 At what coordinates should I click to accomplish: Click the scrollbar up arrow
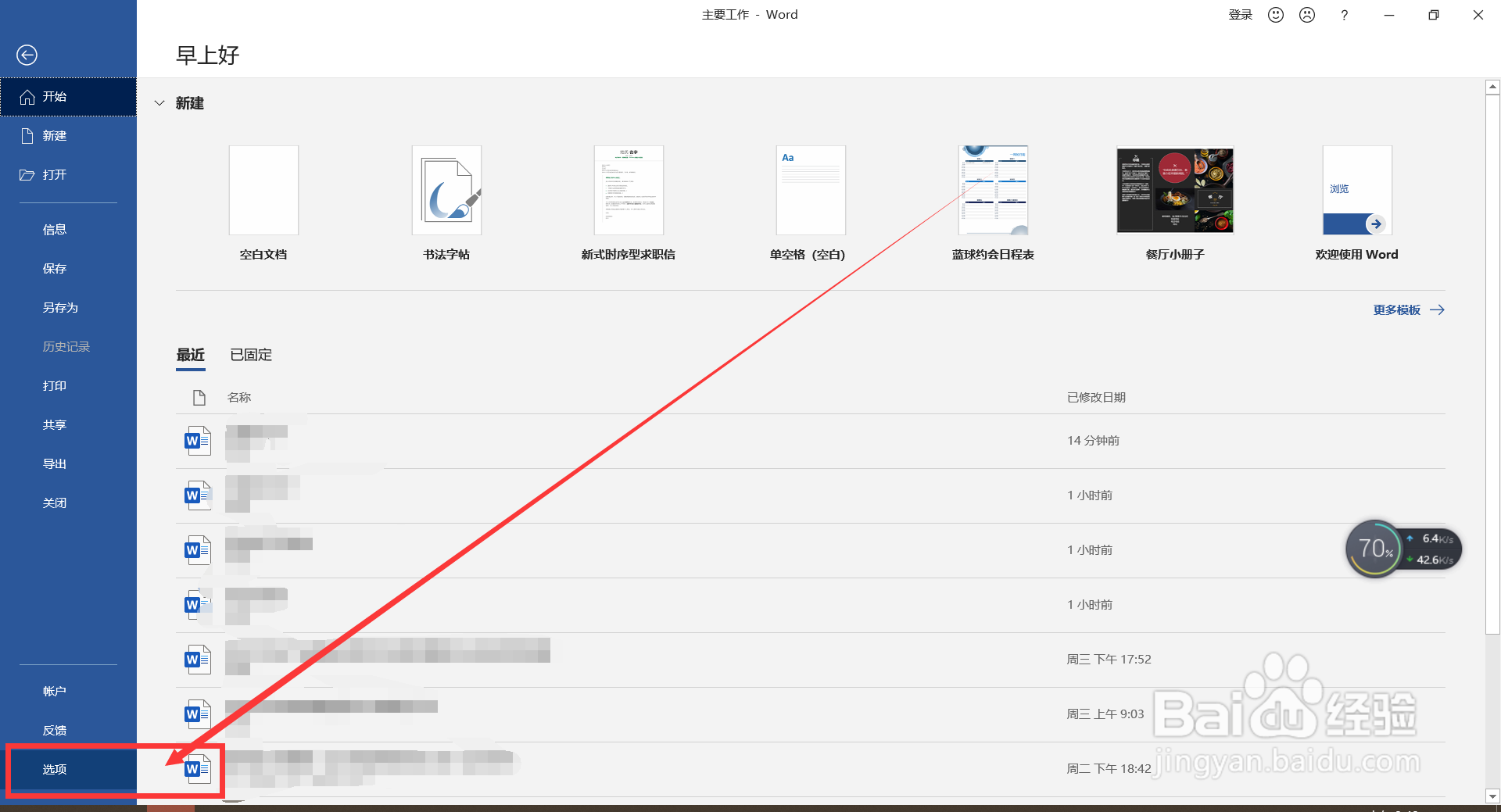pos(1492,88)
